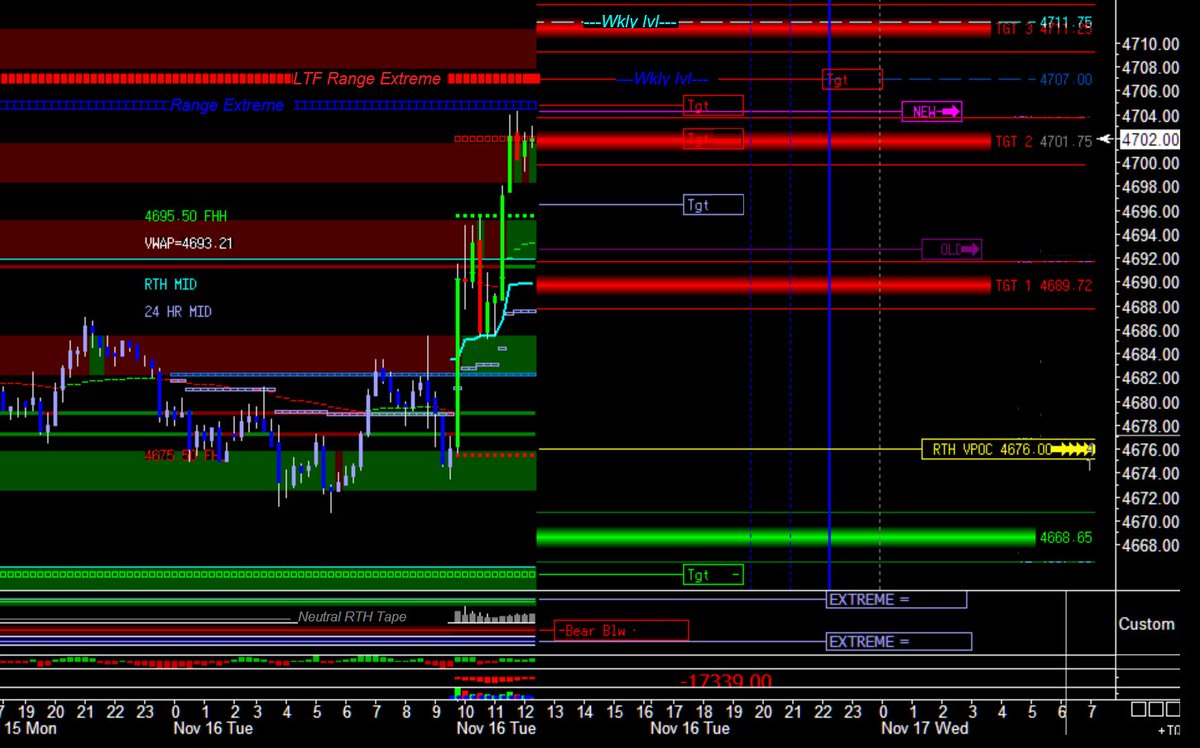
Task: Click the lower EXTREME = box
Action: [899, 641]
